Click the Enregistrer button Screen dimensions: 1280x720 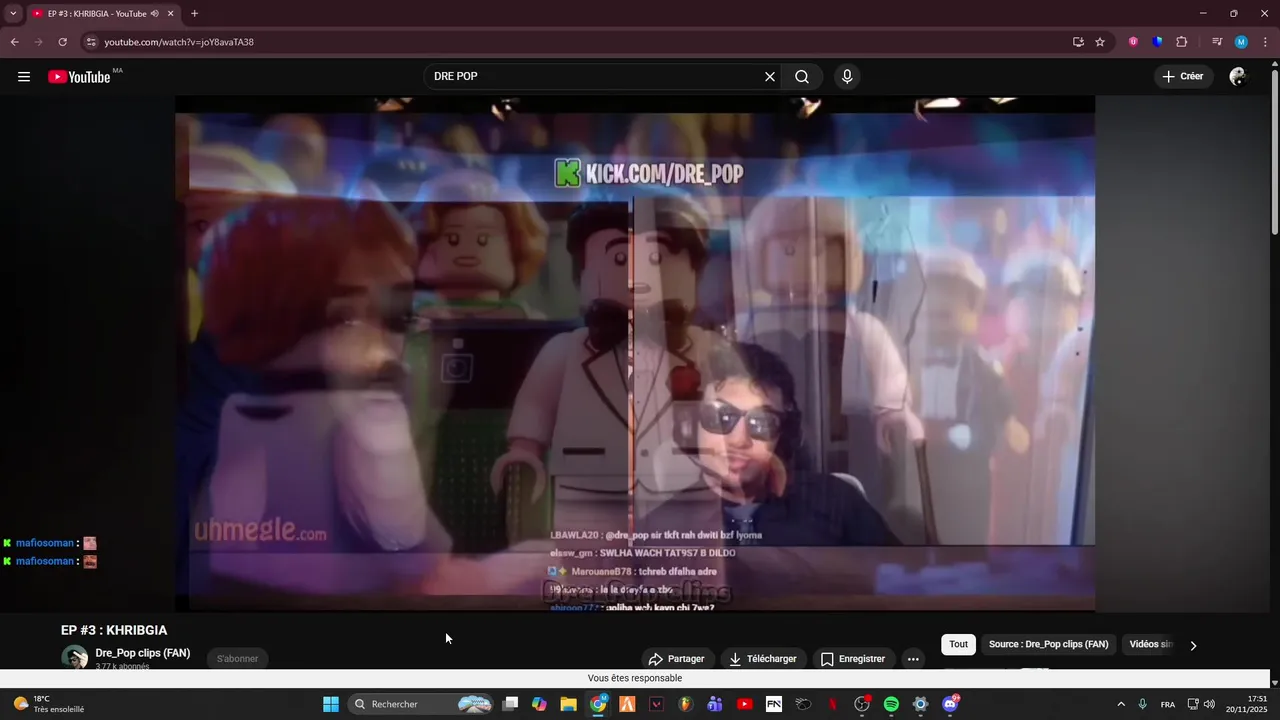(x=853, y=659)
